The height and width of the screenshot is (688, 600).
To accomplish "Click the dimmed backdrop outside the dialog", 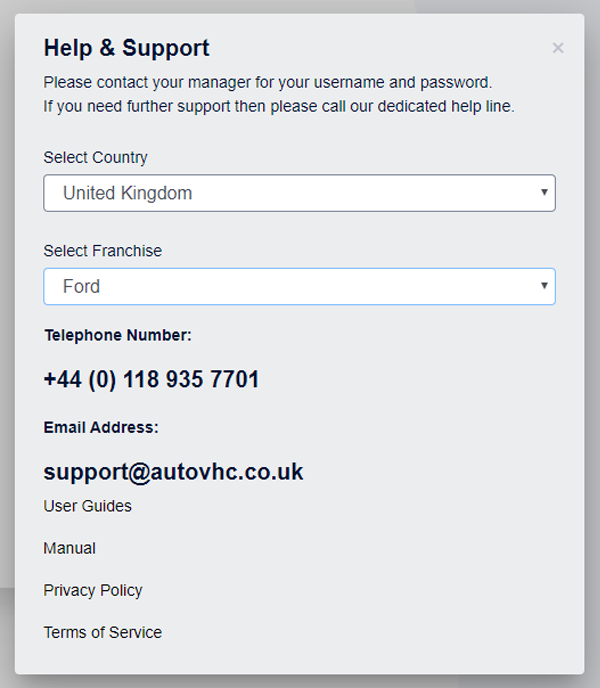I will coord(593,400).
